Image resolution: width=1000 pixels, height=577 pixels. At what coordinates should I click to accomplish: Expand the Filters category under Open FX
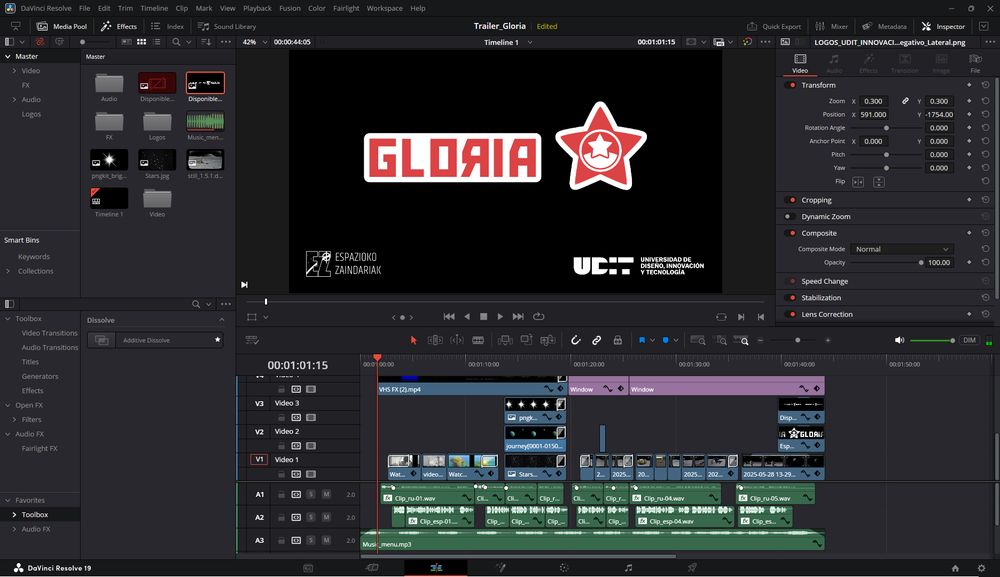click(x=14, y=420)
